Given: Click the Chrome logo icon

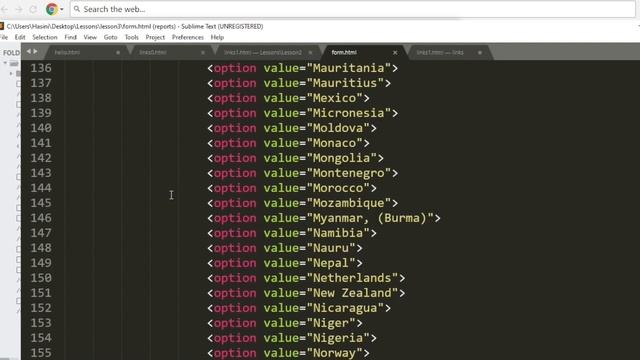Looking at the screenshot, I should (x=51, y=9).
